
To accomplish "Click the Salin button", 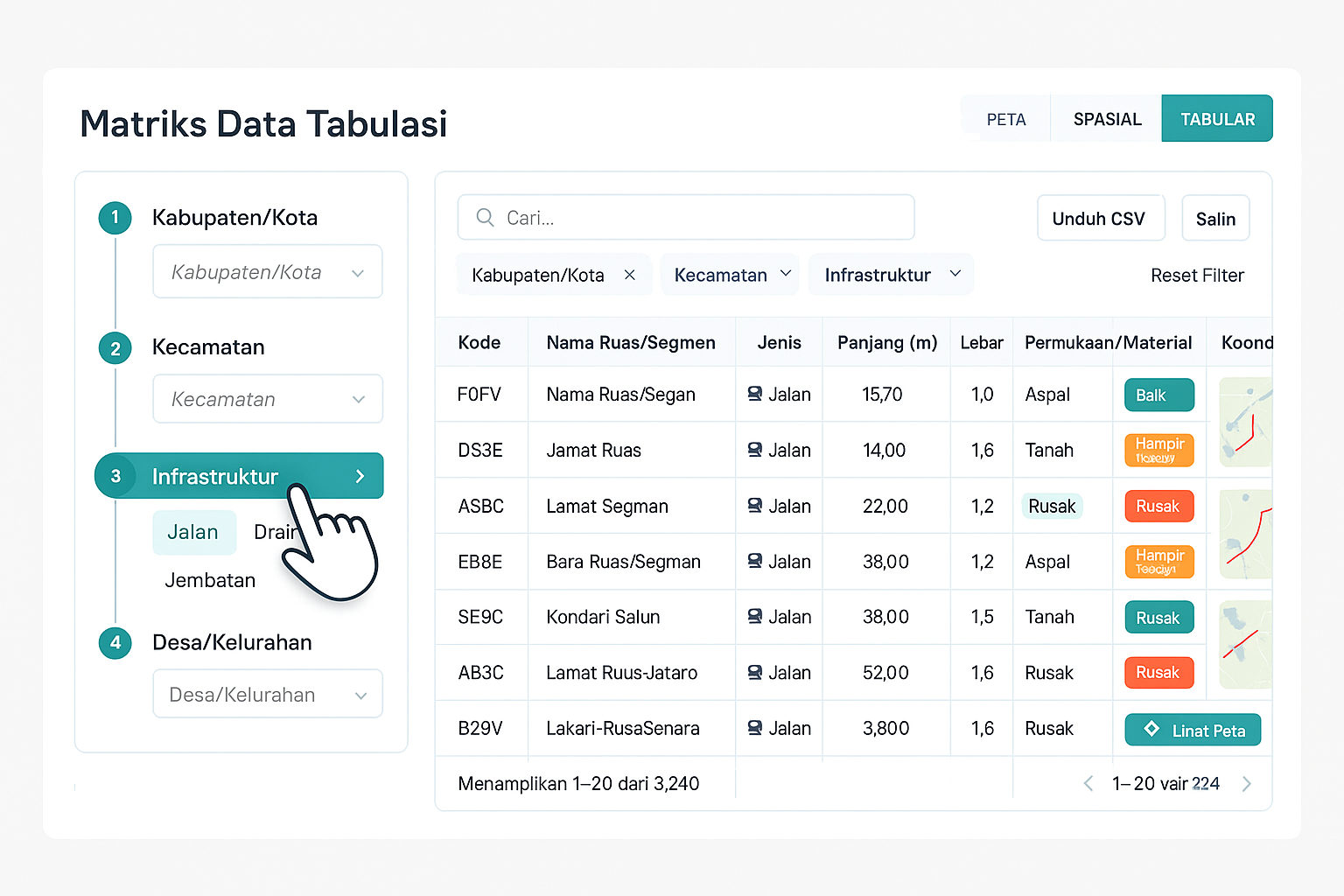I will click(1215, 219).
